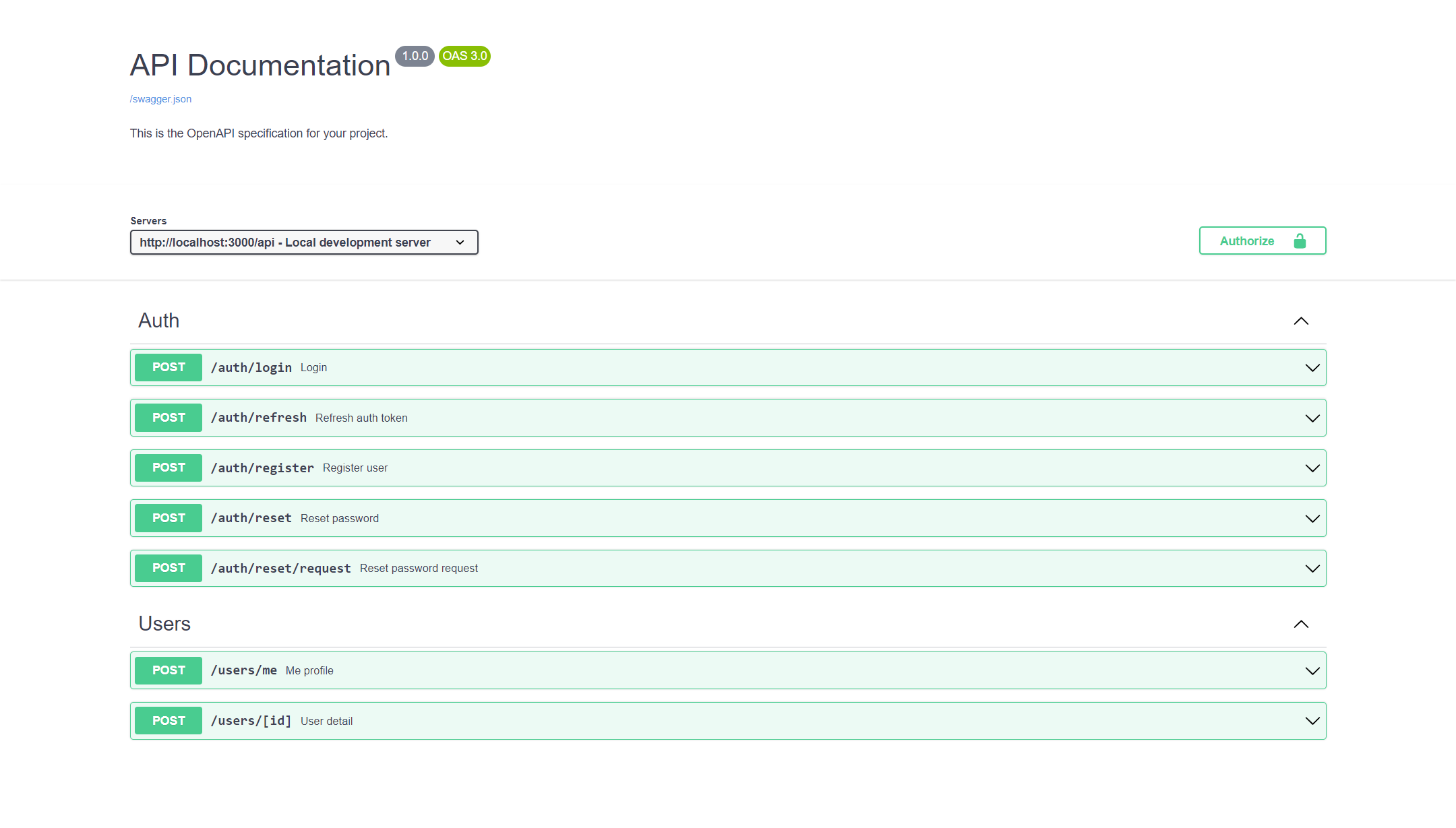Screen dimensions: 1456x828
Task: Click the Users tag heading
Action: tap(164, 624)
